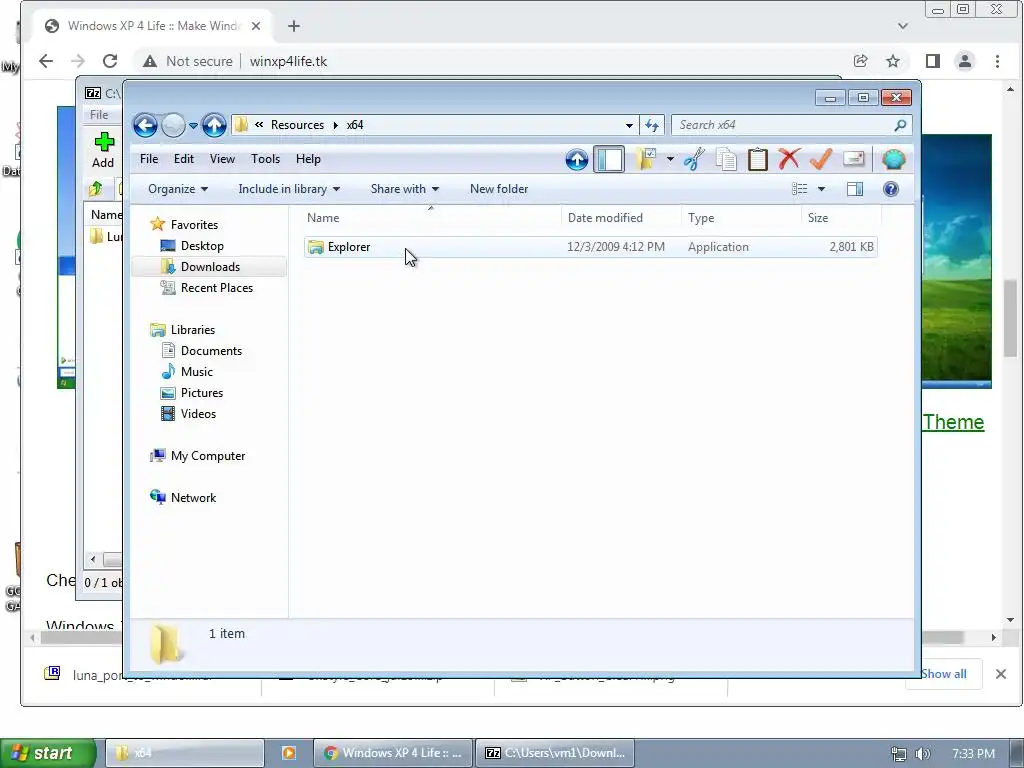Click the Copy pages icon
Screen dimensions: 1024x768
pyautogui.click(x=726, y=159)
